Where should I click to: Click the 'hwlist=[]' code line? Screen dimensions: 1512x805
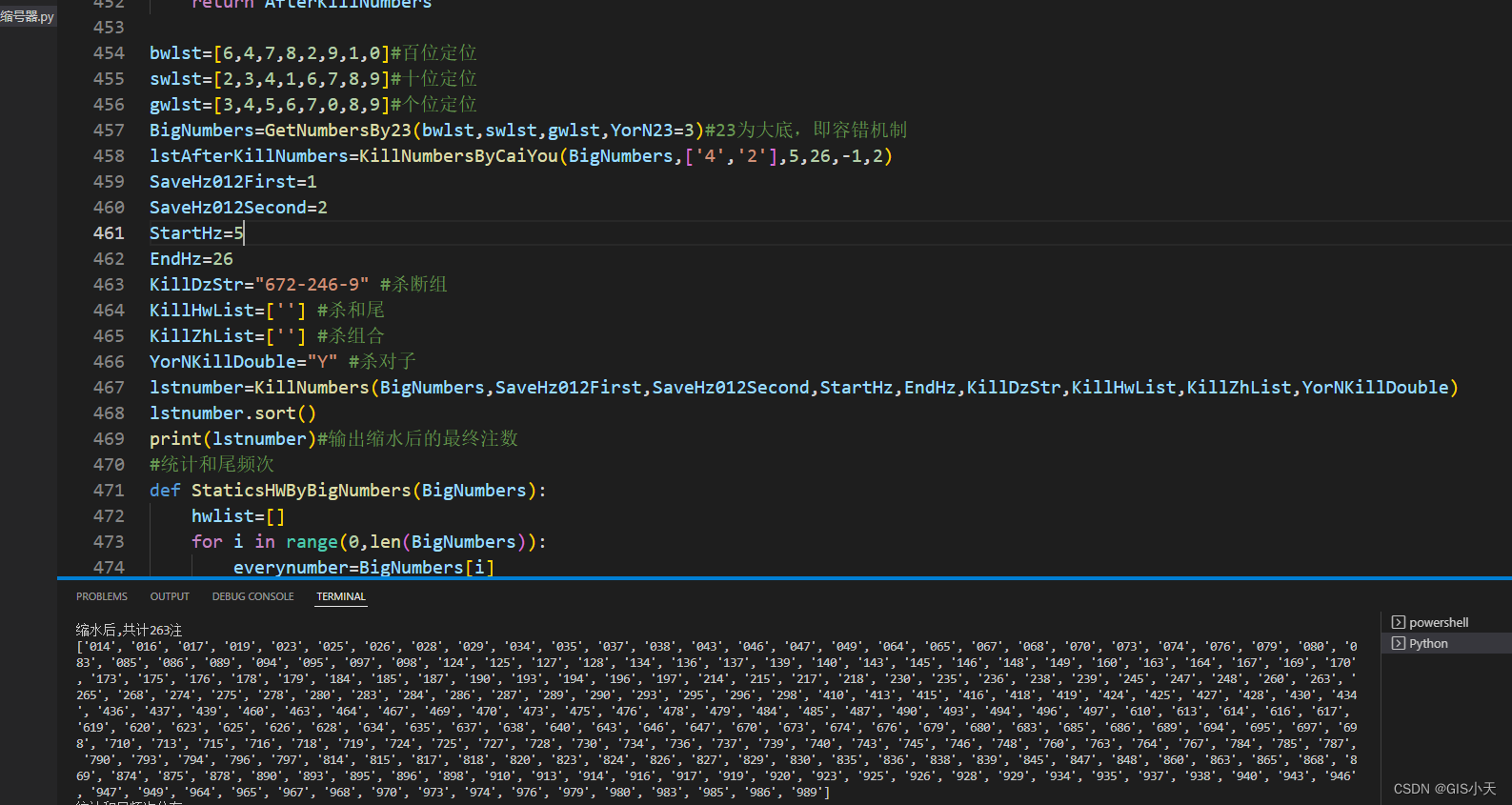tap(238, 515)
